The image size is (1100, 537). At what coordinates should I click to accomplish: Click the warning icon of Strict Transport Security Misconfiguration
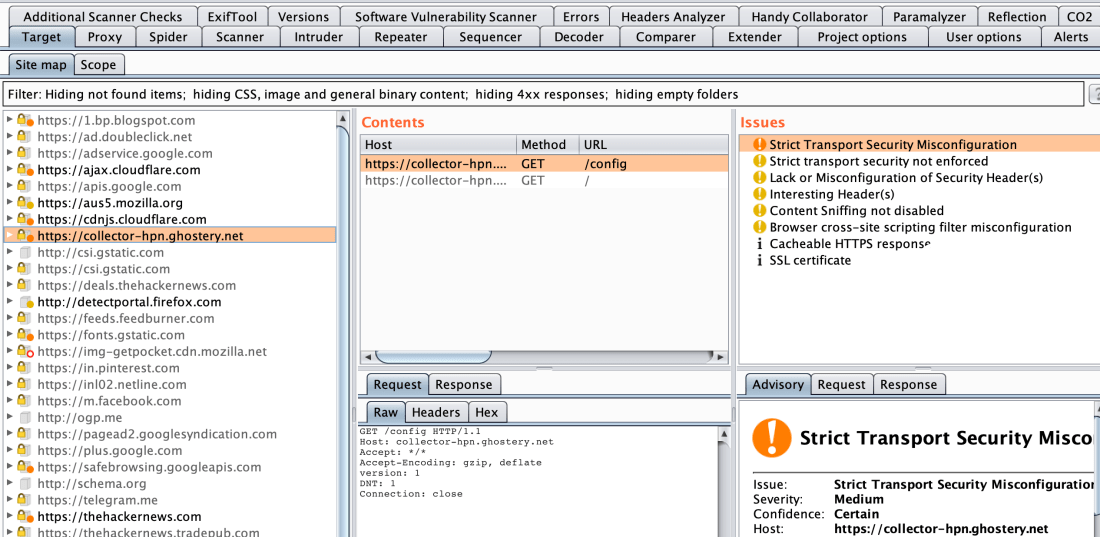click(x=759, y=145)
